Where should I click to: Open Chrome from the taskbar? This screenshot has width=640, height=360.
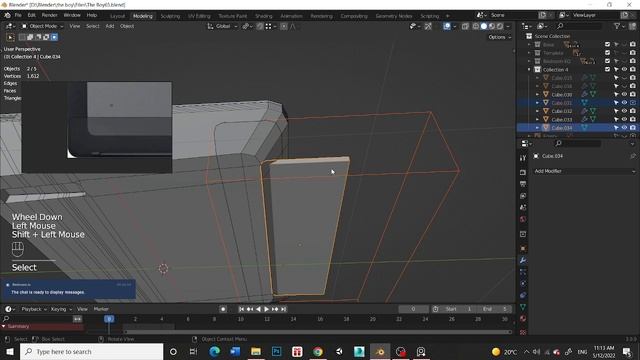(x=318, y=351)
